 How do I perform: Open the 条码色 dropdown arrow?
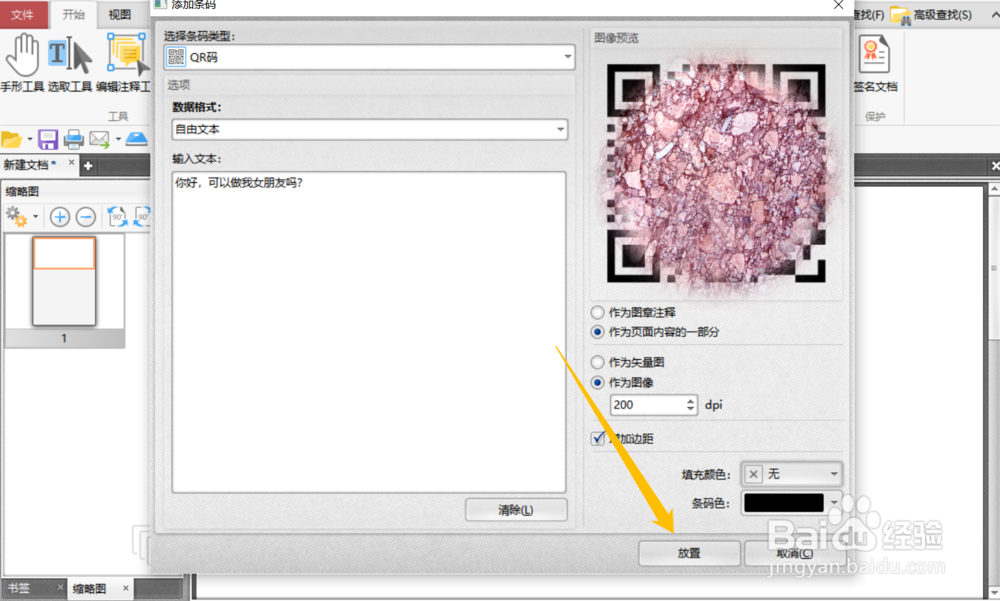point(834,503)
